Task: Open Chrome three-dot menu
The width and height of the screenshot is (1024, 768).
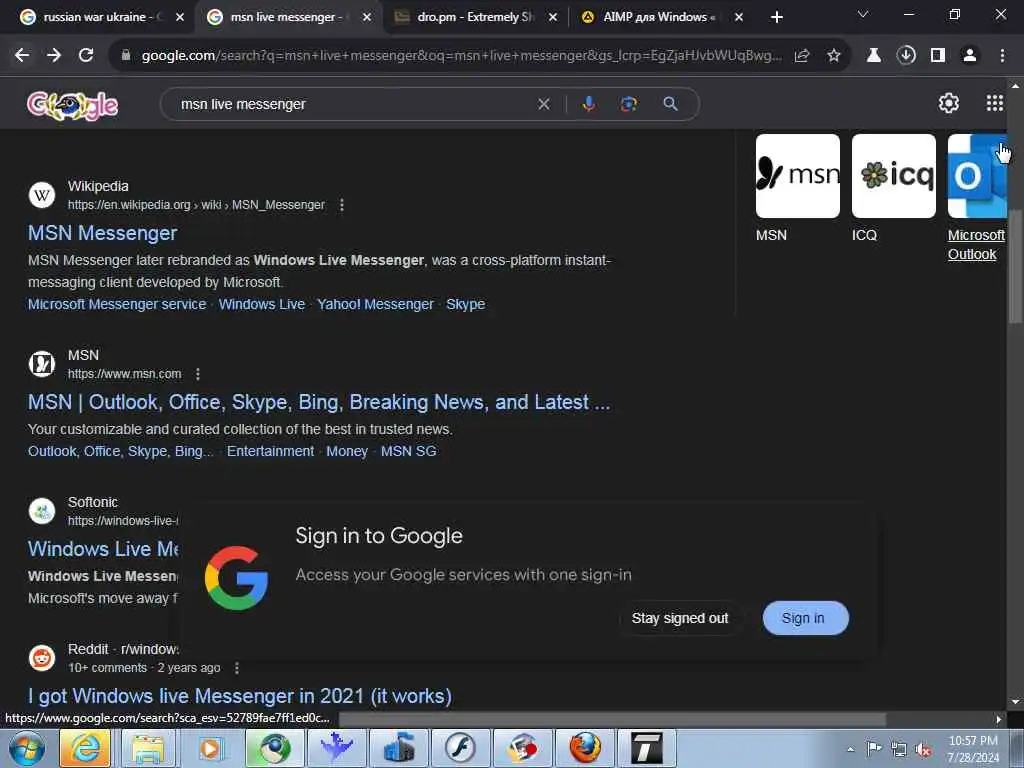Action: pos(1002,56)
